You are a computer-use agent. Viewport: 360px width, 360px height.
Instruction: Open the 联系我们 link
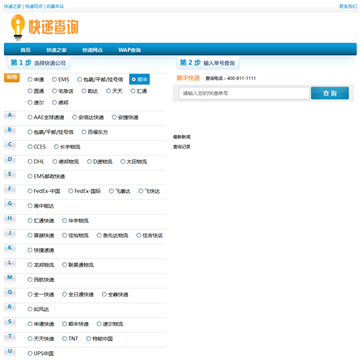point(348,6)
